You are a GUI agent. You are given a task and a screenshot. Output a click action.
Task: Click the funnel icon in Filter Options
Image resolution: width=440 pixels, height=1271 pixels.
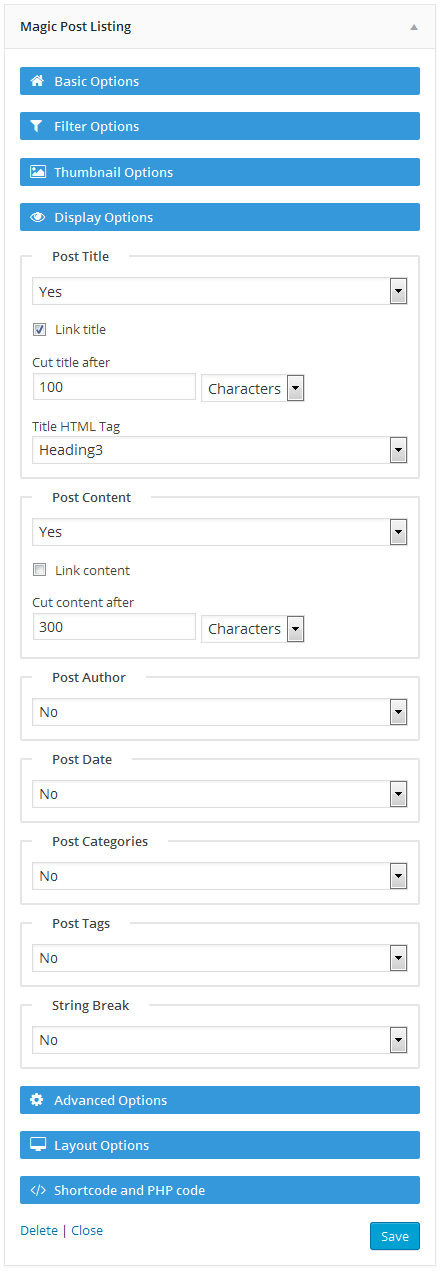click(x=37, y=126)
